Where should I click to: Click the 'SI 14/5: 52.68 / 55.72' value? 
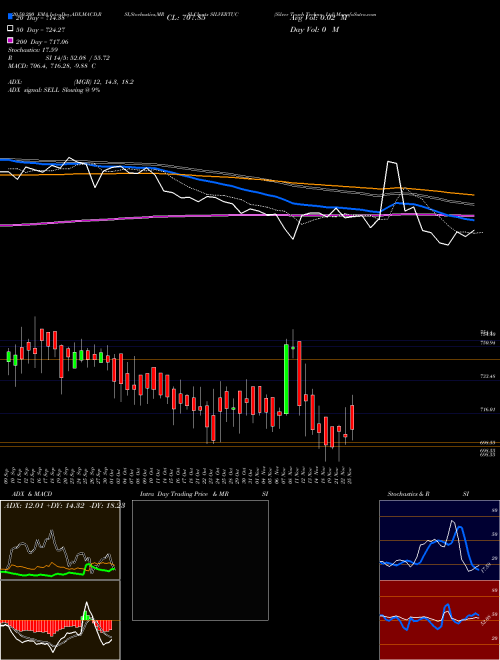(77, 58)
